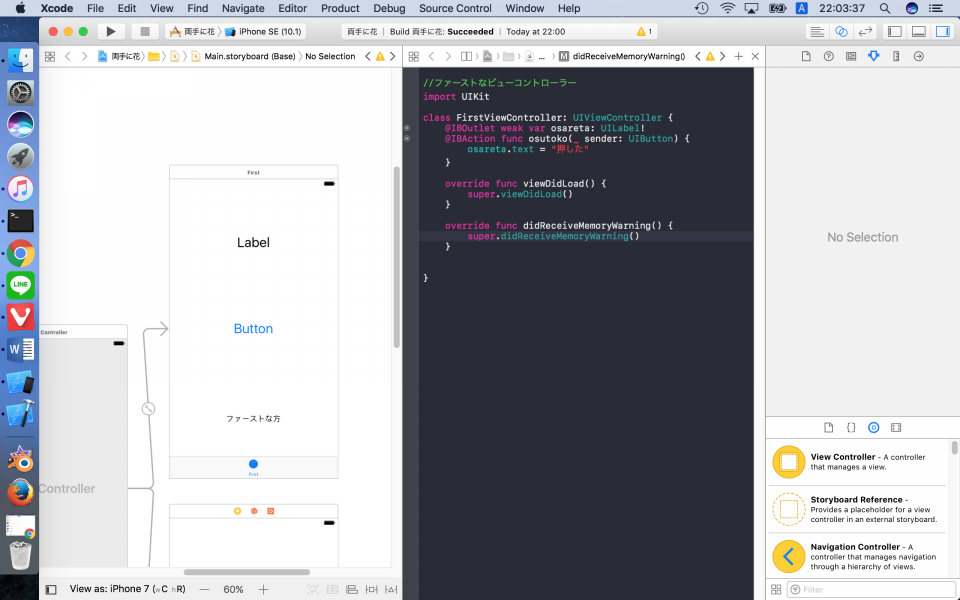The width and height of the screenshot is (960, 600).
Task: Open the Navigate menu
Action: point(243,8)
